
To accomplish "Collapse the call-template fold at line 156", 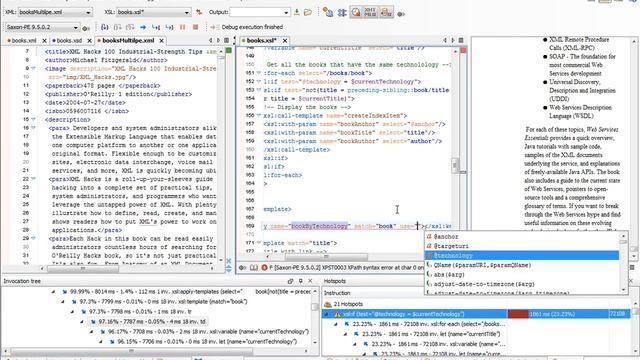I will tap(259, 116).
